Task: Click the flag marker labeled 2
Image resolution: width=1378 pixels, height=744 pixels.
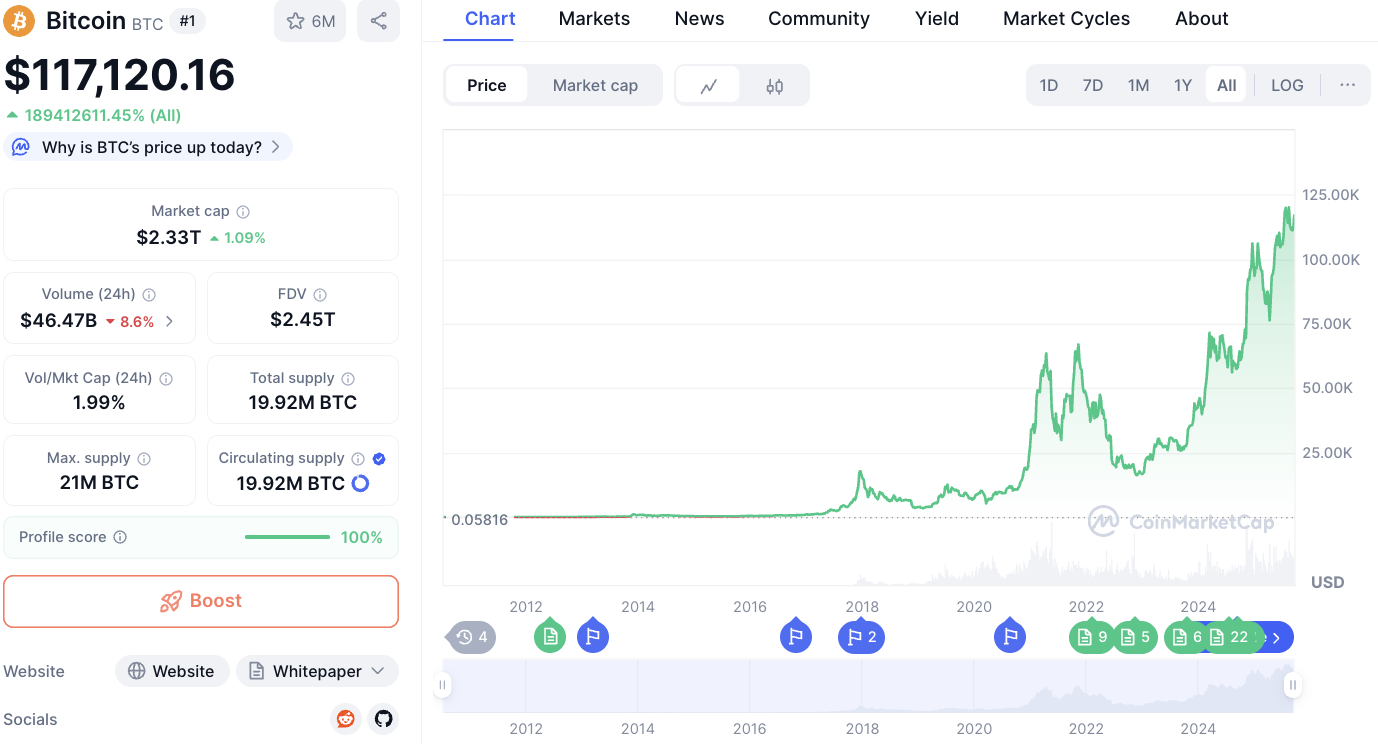Action: coord(861,637)
